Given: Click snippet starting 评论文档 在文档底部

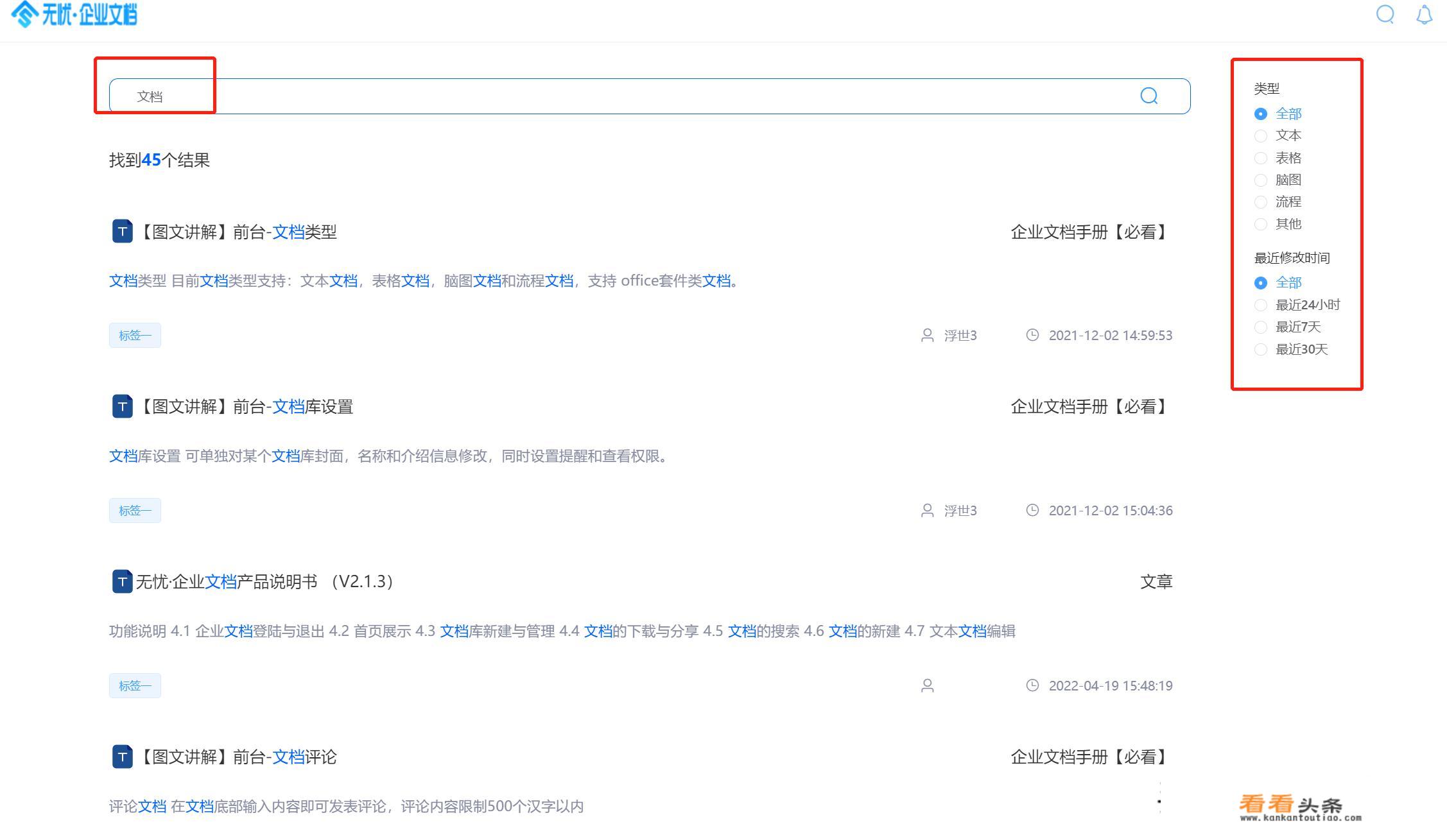Looking at the screenshot, I should click(x=346, y=806).
